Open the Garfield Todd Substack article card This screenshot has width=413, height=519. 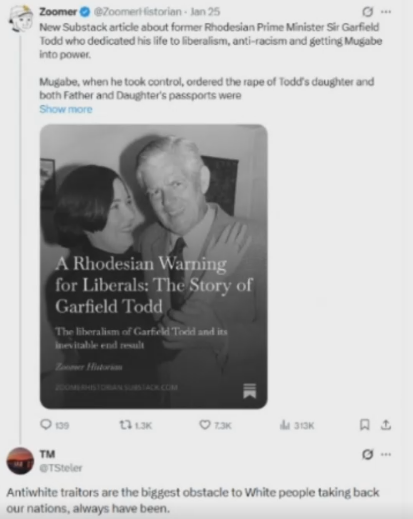pyautogui.click(x=154, y=266)
